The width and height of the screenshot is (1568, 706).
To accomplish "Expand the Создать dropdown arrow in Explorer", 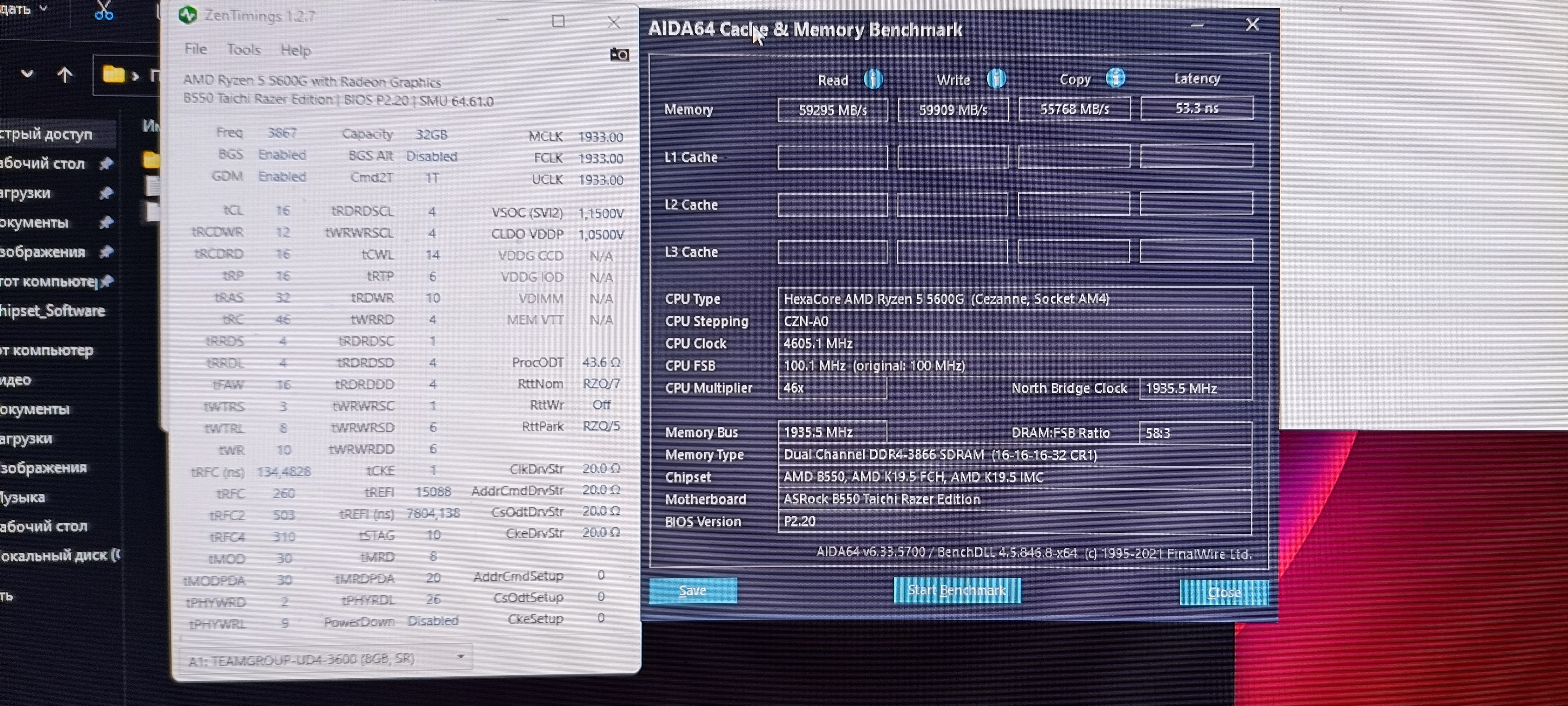I will [43, 8].
